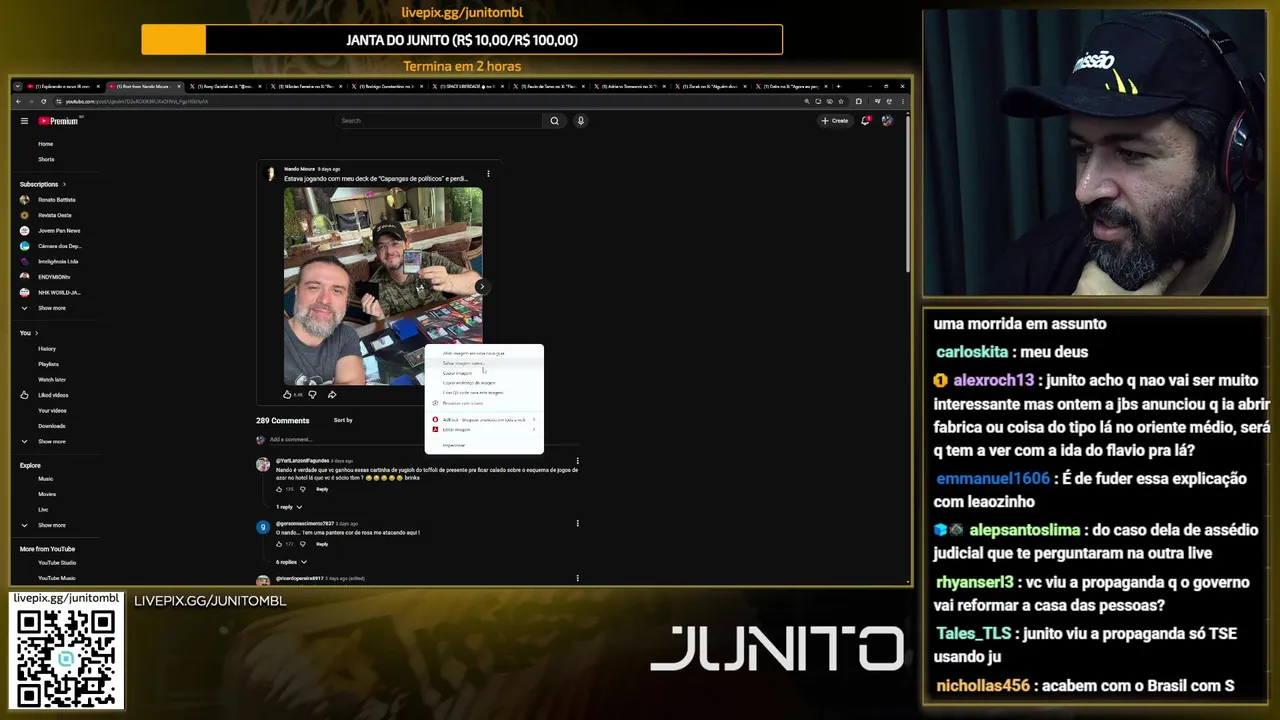
Task: Click the YouTube search field
Action: (440, 121)
